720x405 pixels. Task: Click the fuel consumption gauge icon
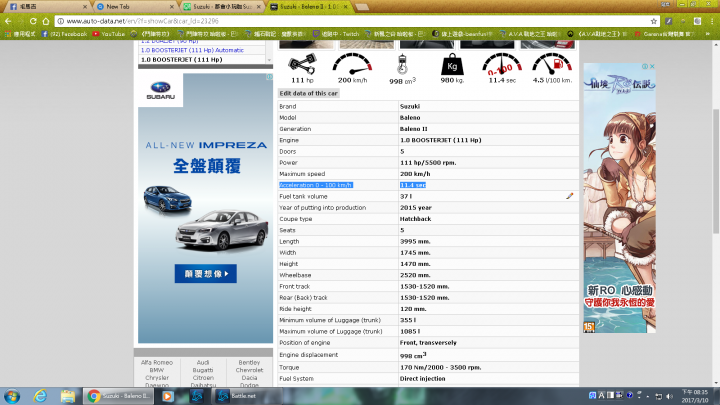[x=552, y=64]
